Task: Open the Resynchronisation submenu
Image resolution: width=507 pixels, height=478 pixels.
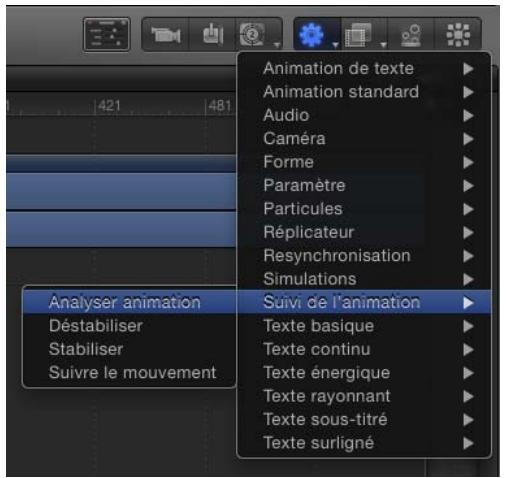Action: [364, 256]
